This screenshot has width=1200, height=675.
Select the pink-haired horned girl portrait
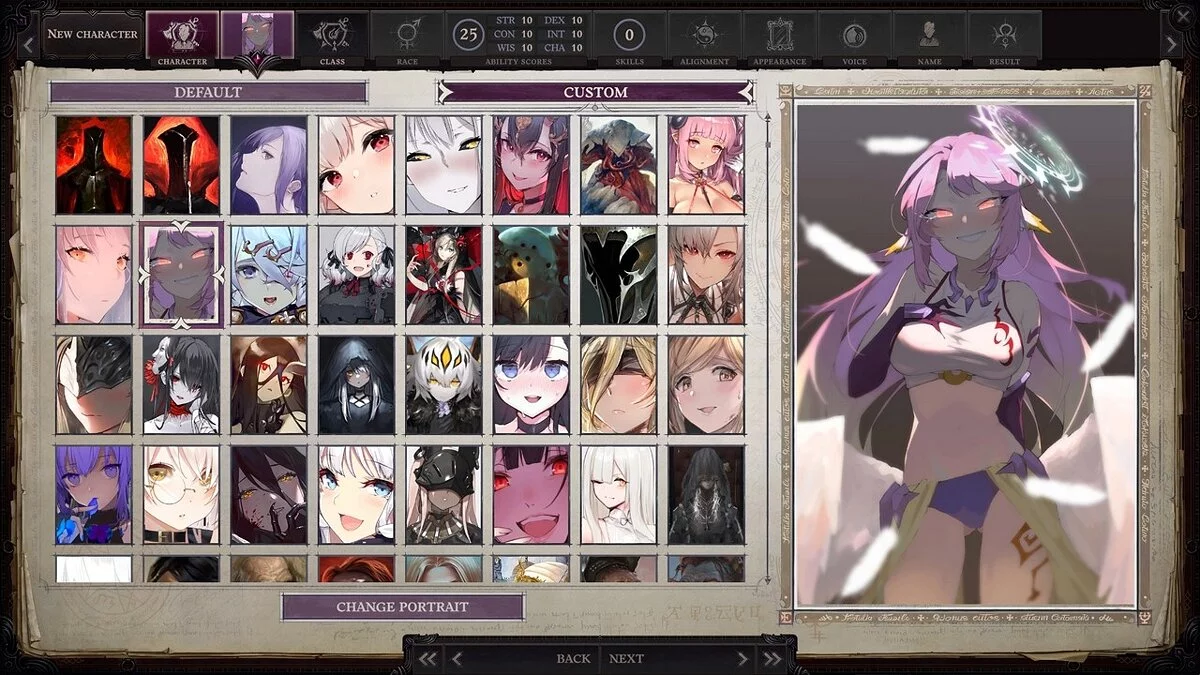(706, 165)
